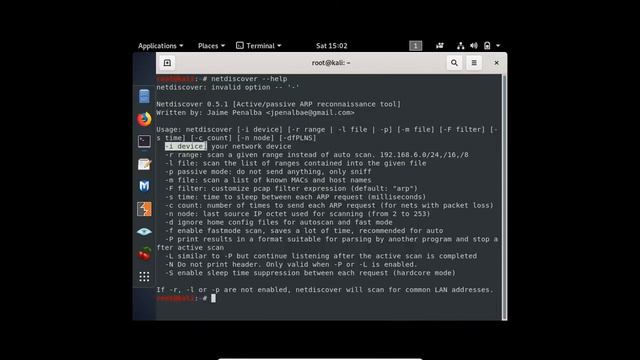
Task: Open new terminal tab button
Action: (167, 63)
